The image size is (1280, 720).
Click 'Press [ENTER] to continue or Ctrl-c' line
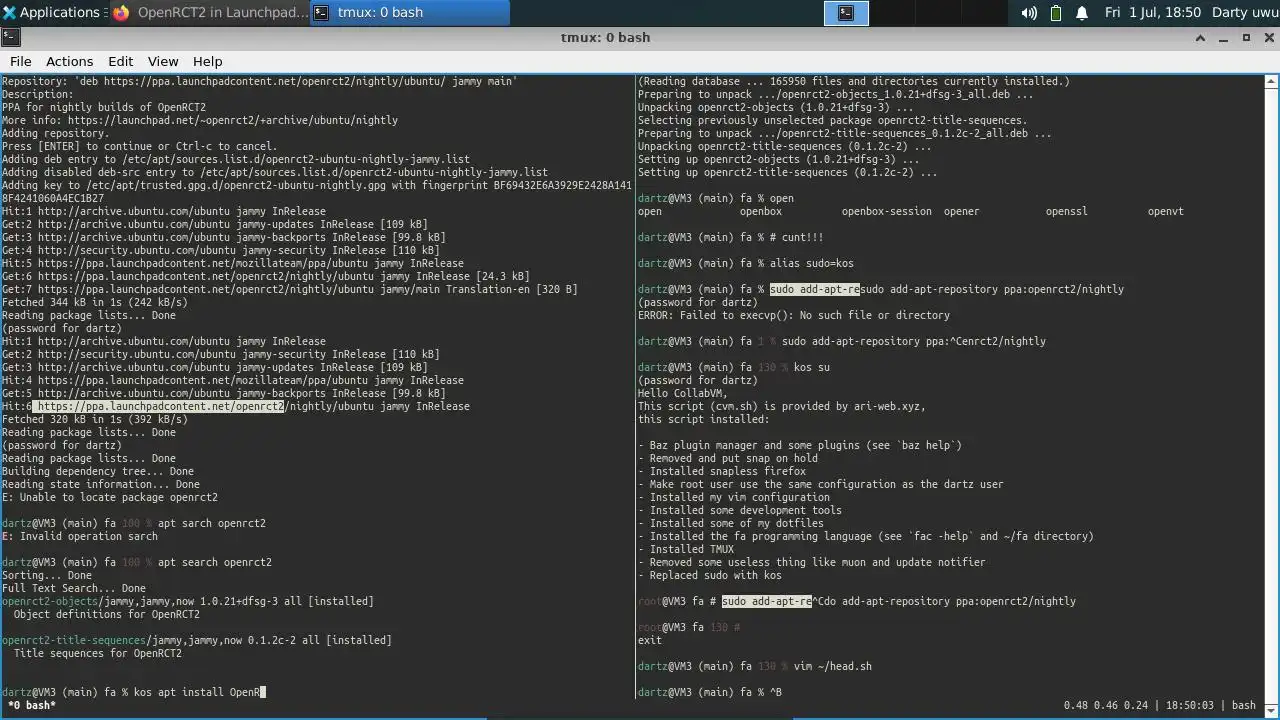[x=140, y=146]
